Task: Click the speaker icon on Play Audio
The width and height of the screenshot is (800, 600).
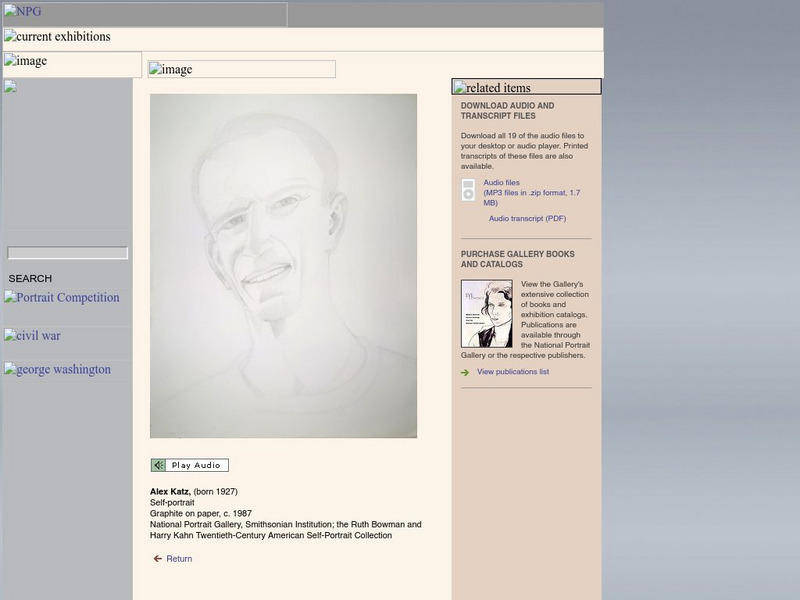Action: 158,465
